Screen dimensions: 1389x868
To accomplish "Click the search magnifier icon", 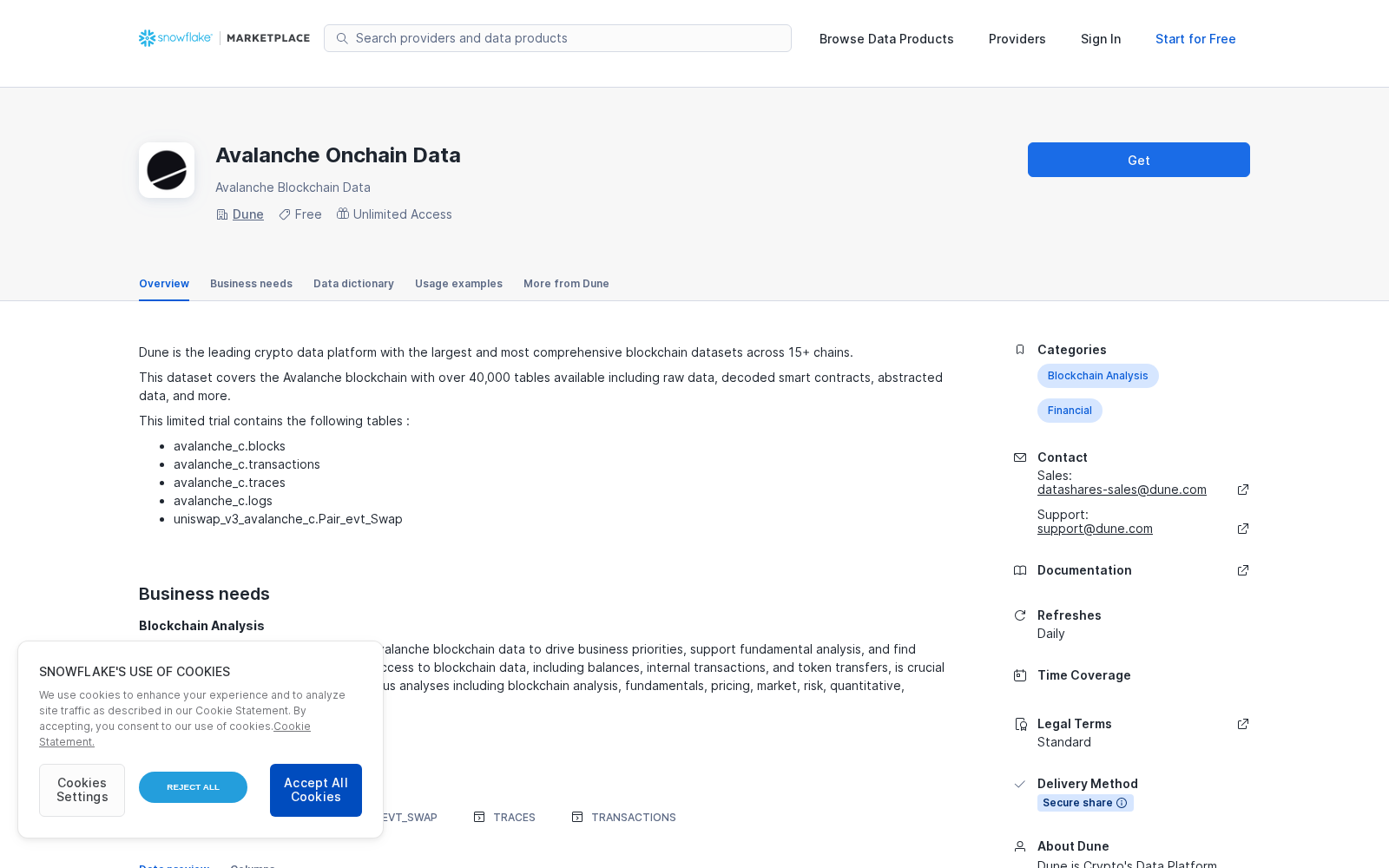I will [342, 38].
